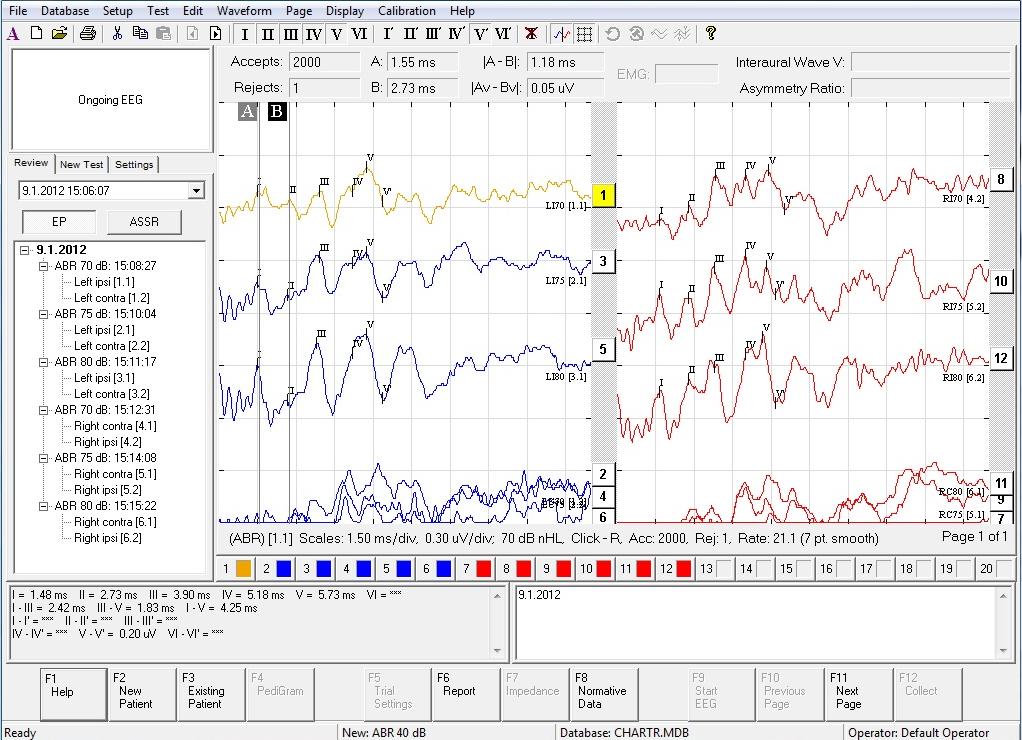Go to F11 Next Page button
1022x740 pixels.
click(859, 694)
